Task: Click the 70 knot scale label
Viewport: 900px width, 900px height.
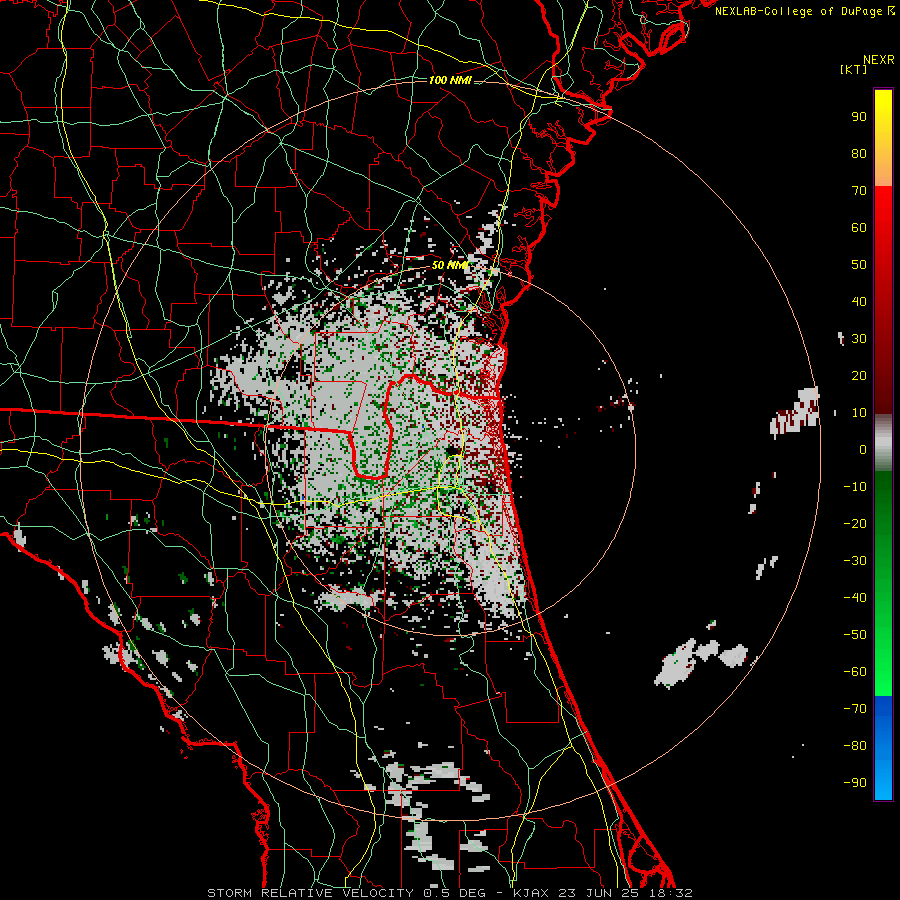Action: (859, 191)
